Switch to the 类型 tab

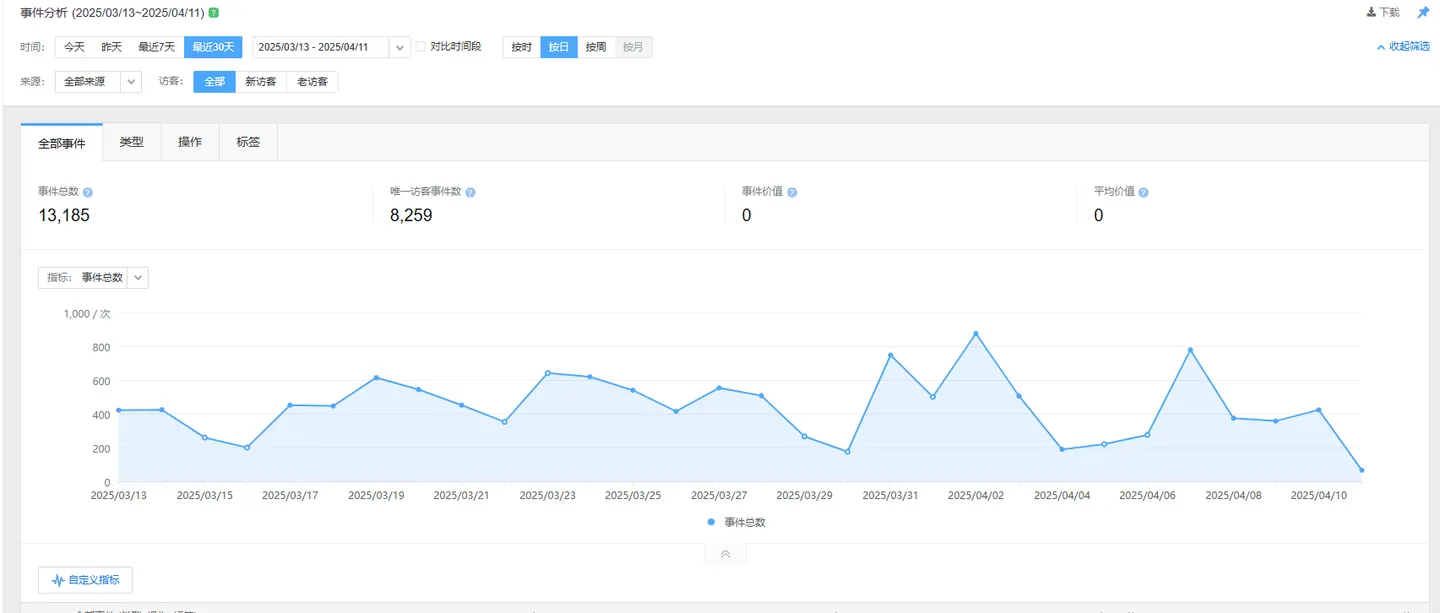point(132,142)
